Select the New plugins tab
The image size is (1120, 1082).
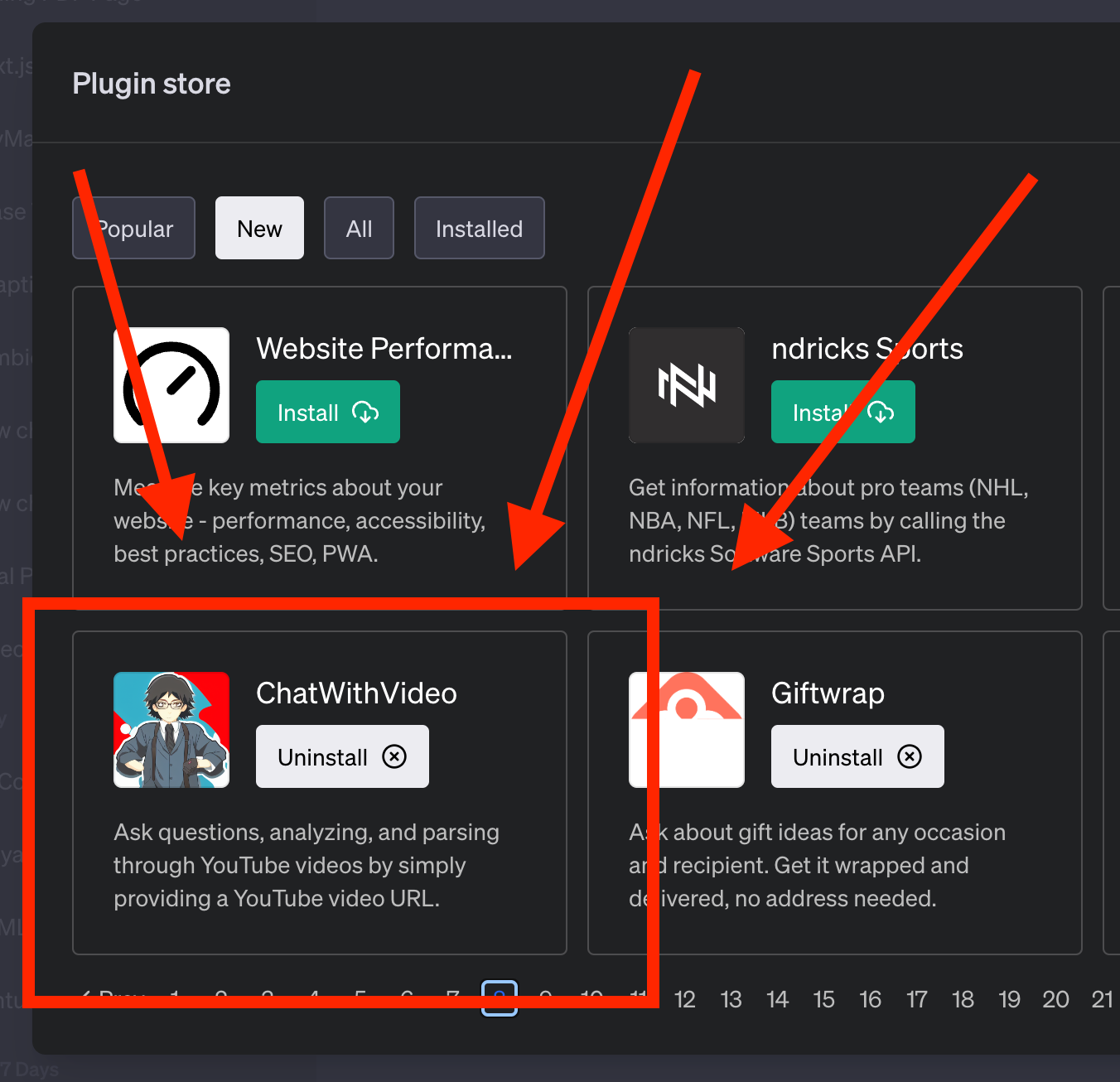click(259, 228)
